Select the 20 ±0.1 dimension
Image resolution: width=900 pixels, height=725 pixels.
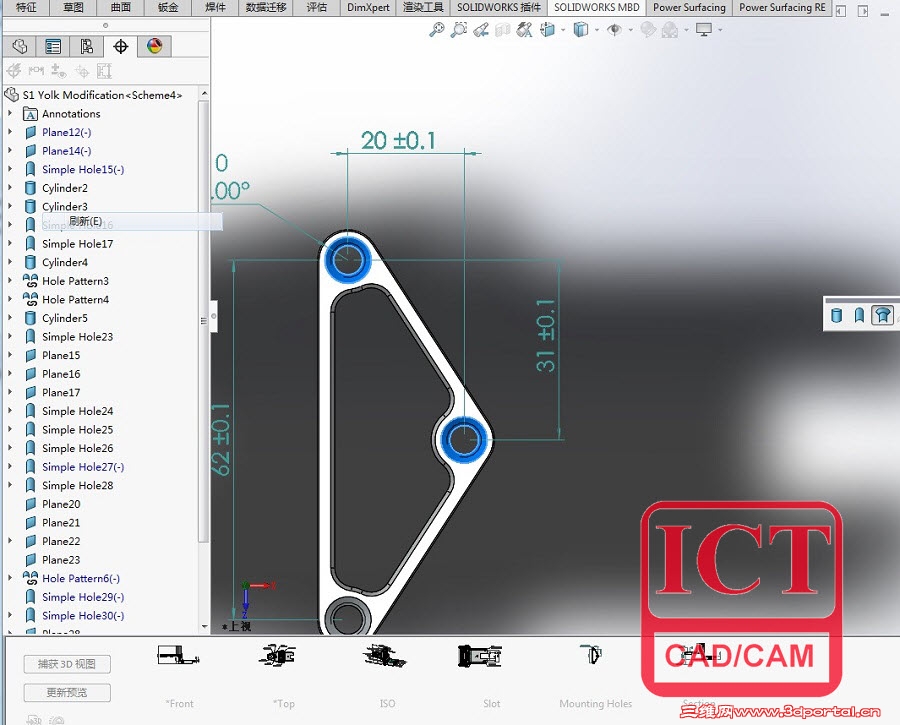[398, 141]
